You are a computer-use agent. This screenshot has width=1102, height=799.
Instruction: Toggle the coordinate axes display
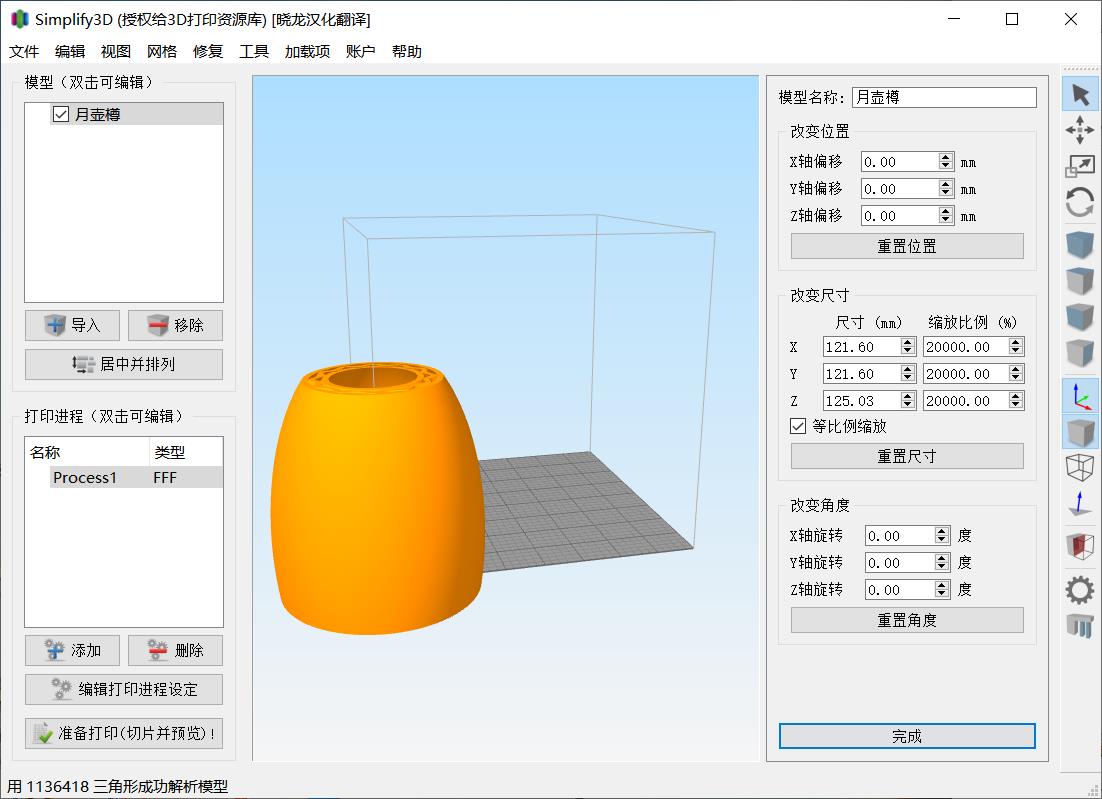[1080, 396]
